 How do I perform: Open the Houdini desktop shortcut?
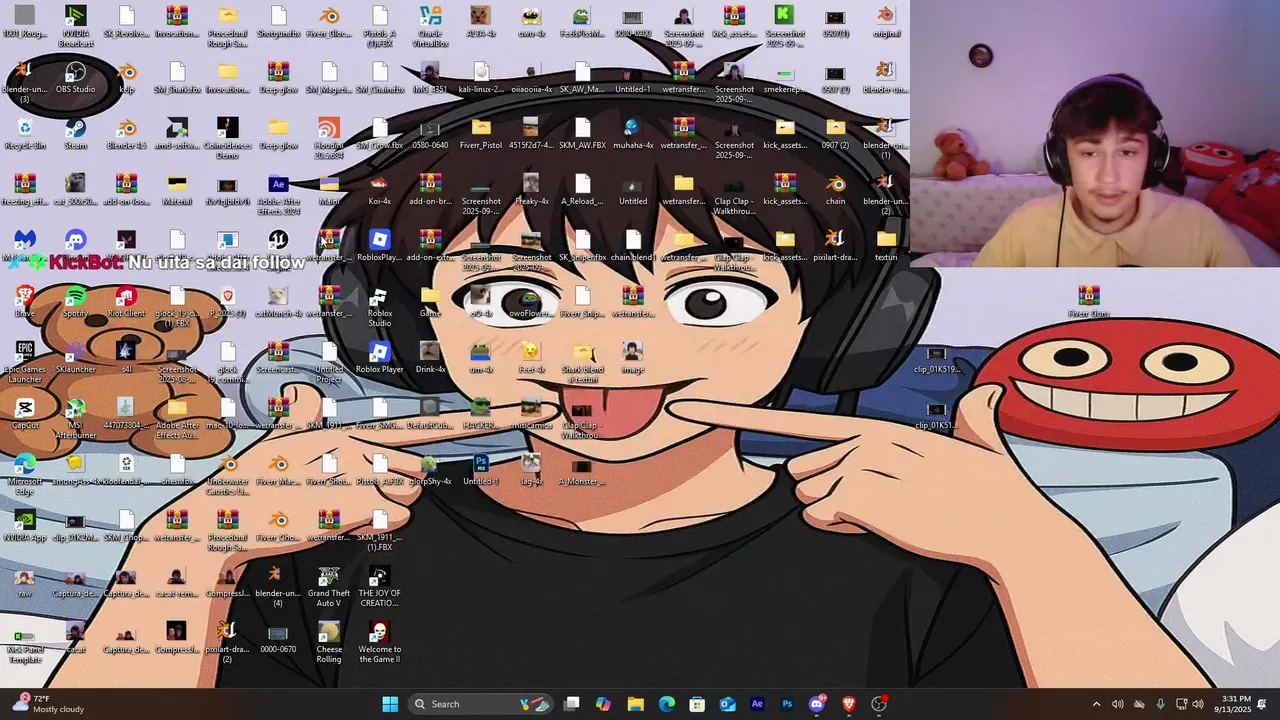pos(329,138)
